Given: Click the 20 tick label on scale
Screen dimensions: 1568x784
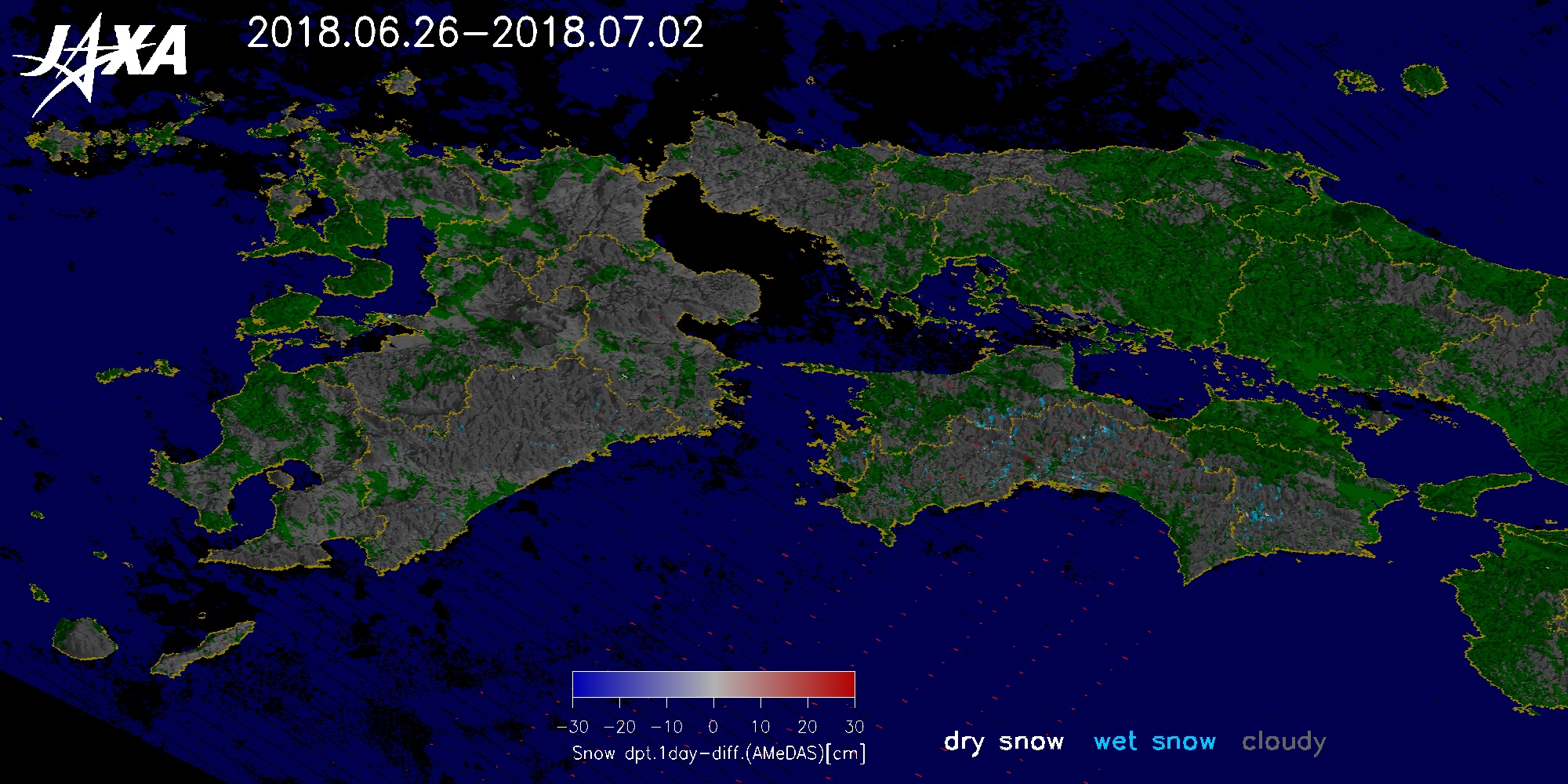Looking at the screenshot, I should (808, 727).
